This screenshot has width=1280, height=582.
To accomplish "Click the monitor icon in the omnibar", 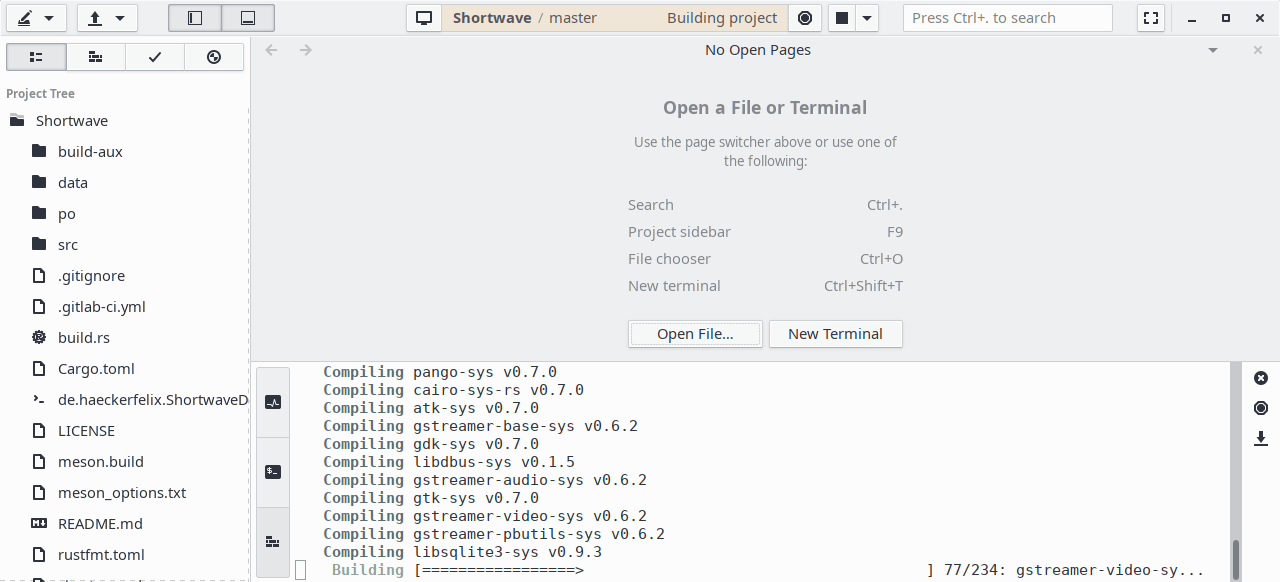I will pos(424,18).
